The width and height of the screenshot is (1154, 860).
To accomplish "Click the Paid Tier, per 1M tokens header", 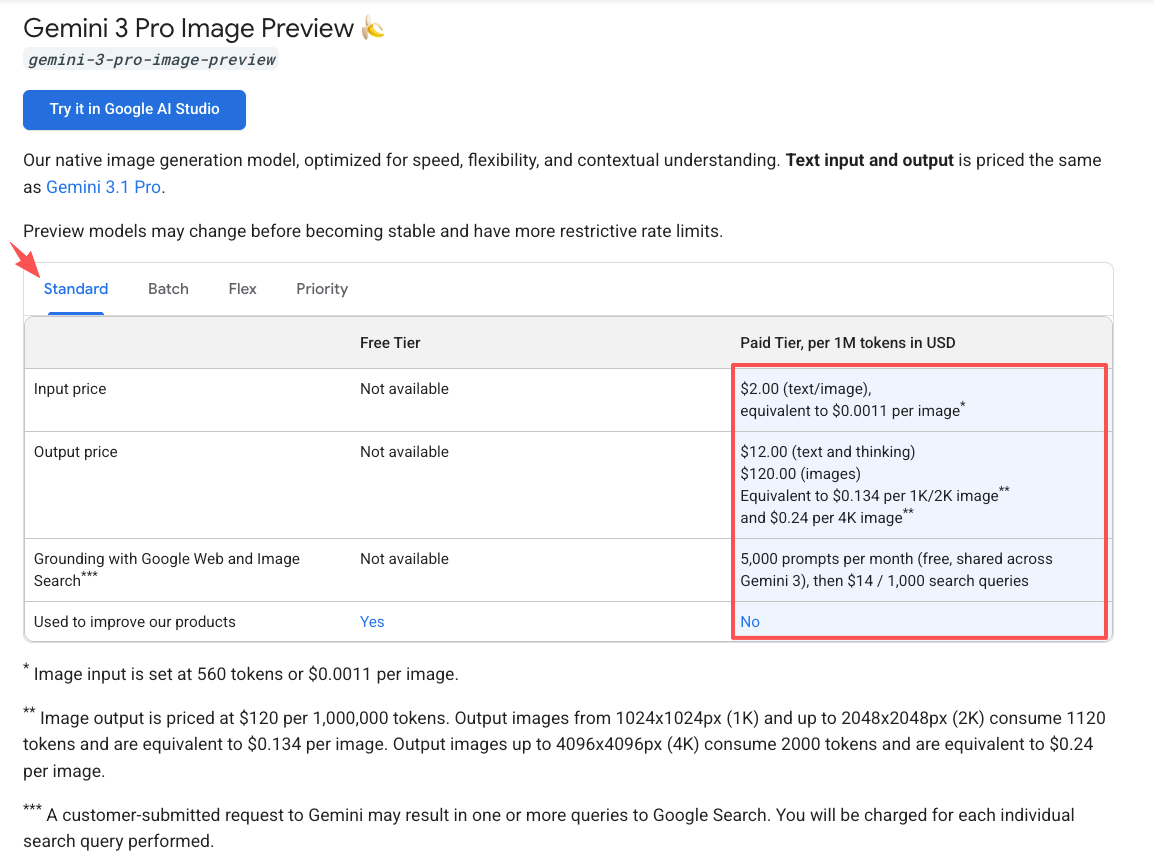I will click(x=848, y=343).
